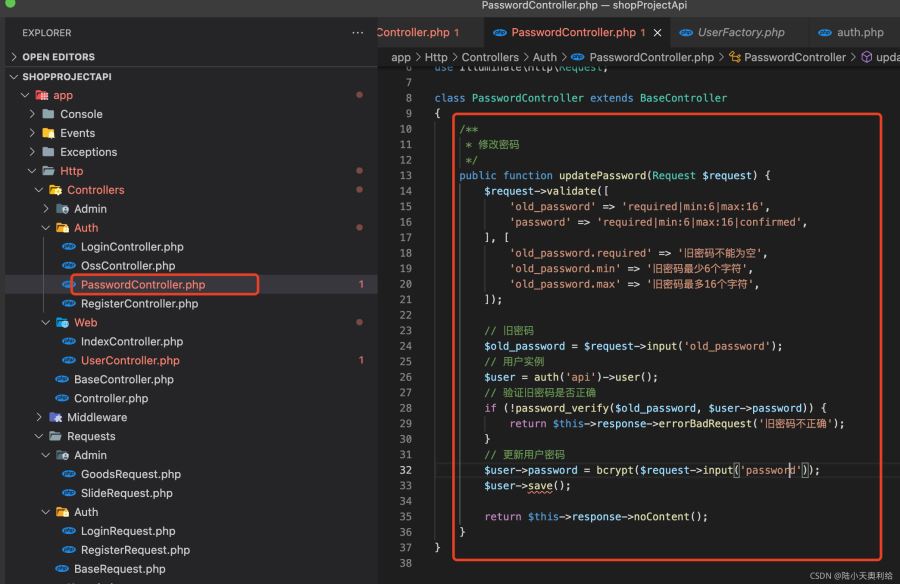
Task: Close the PasswordController.php editor tab
Action: coord(657,33)
